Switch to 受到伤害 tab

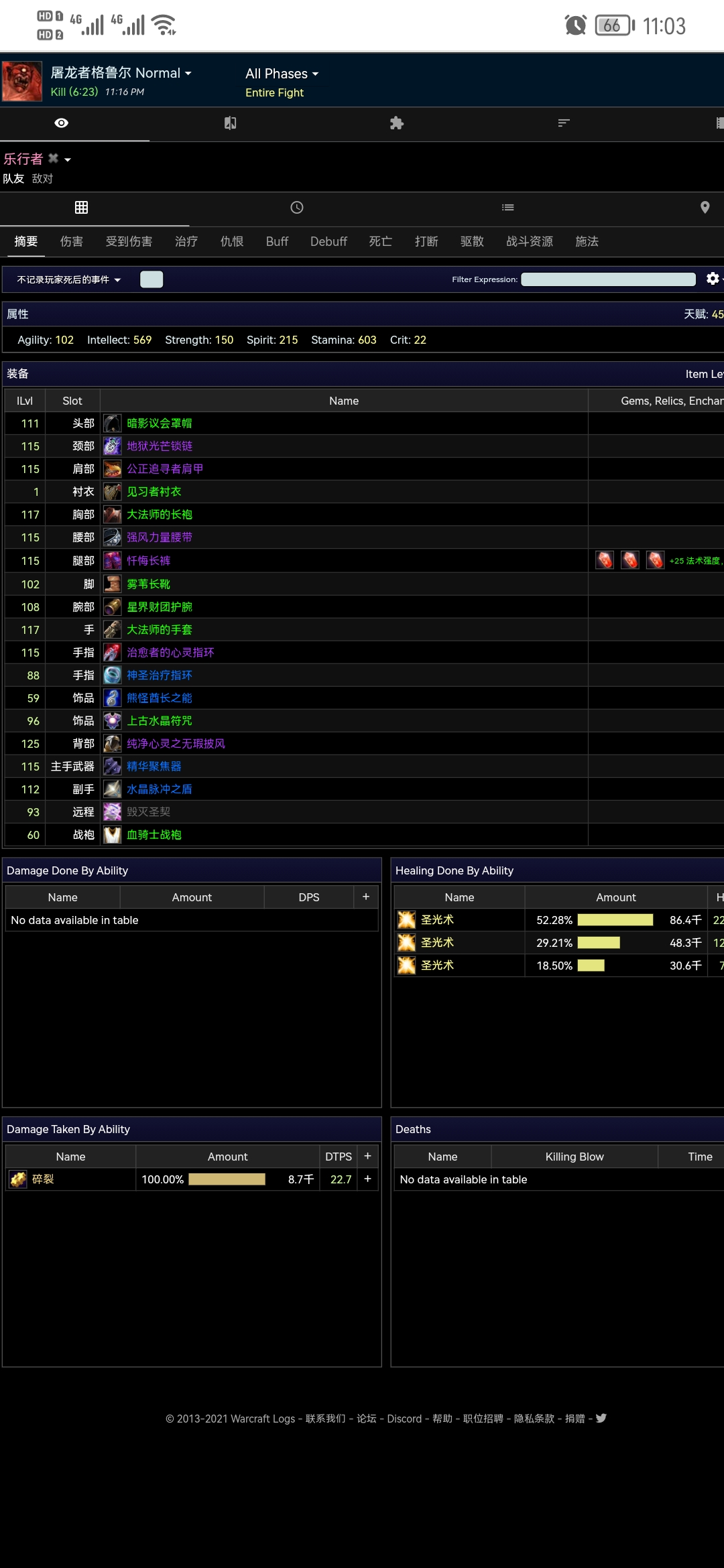coord(129,241)
